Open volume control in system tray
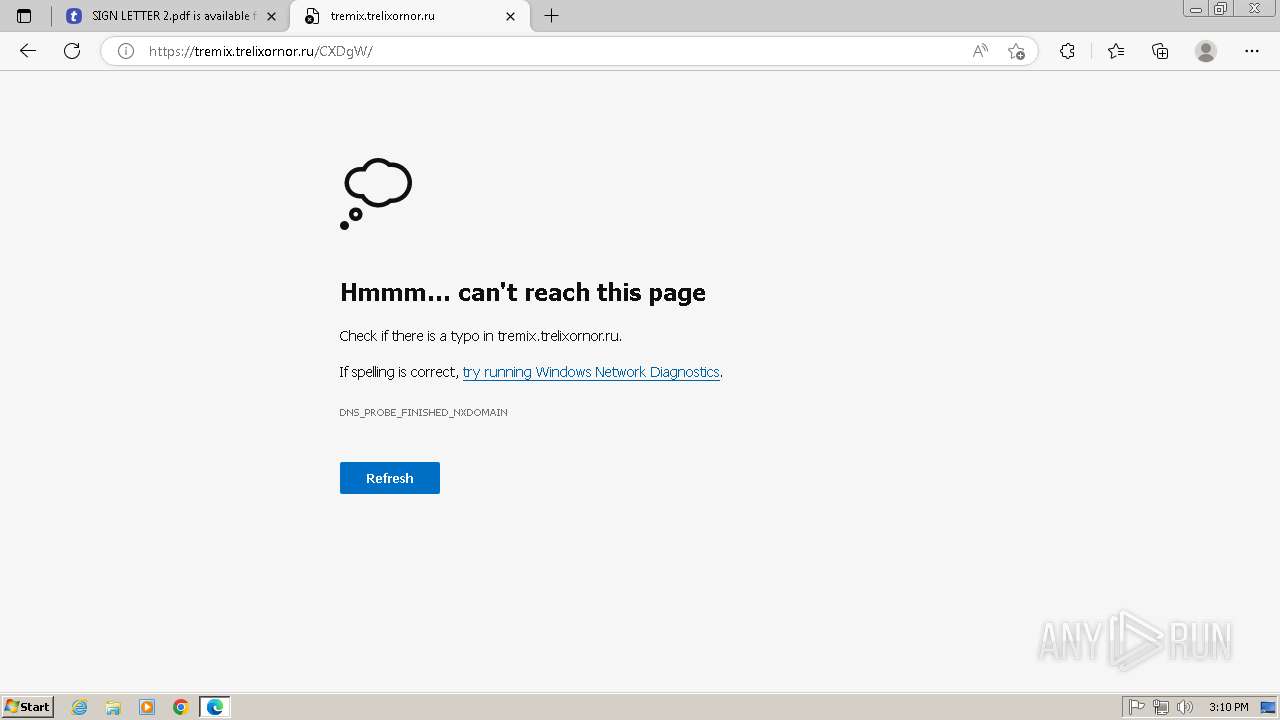Viewport: 1280px width, 720px height. (1185, 707)
